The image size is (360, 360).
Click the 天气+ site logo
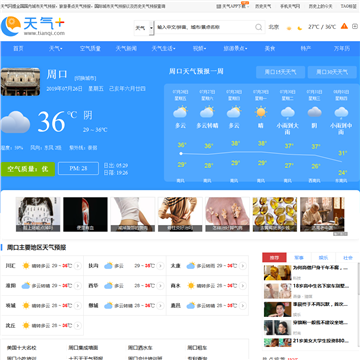click(33, 26)
